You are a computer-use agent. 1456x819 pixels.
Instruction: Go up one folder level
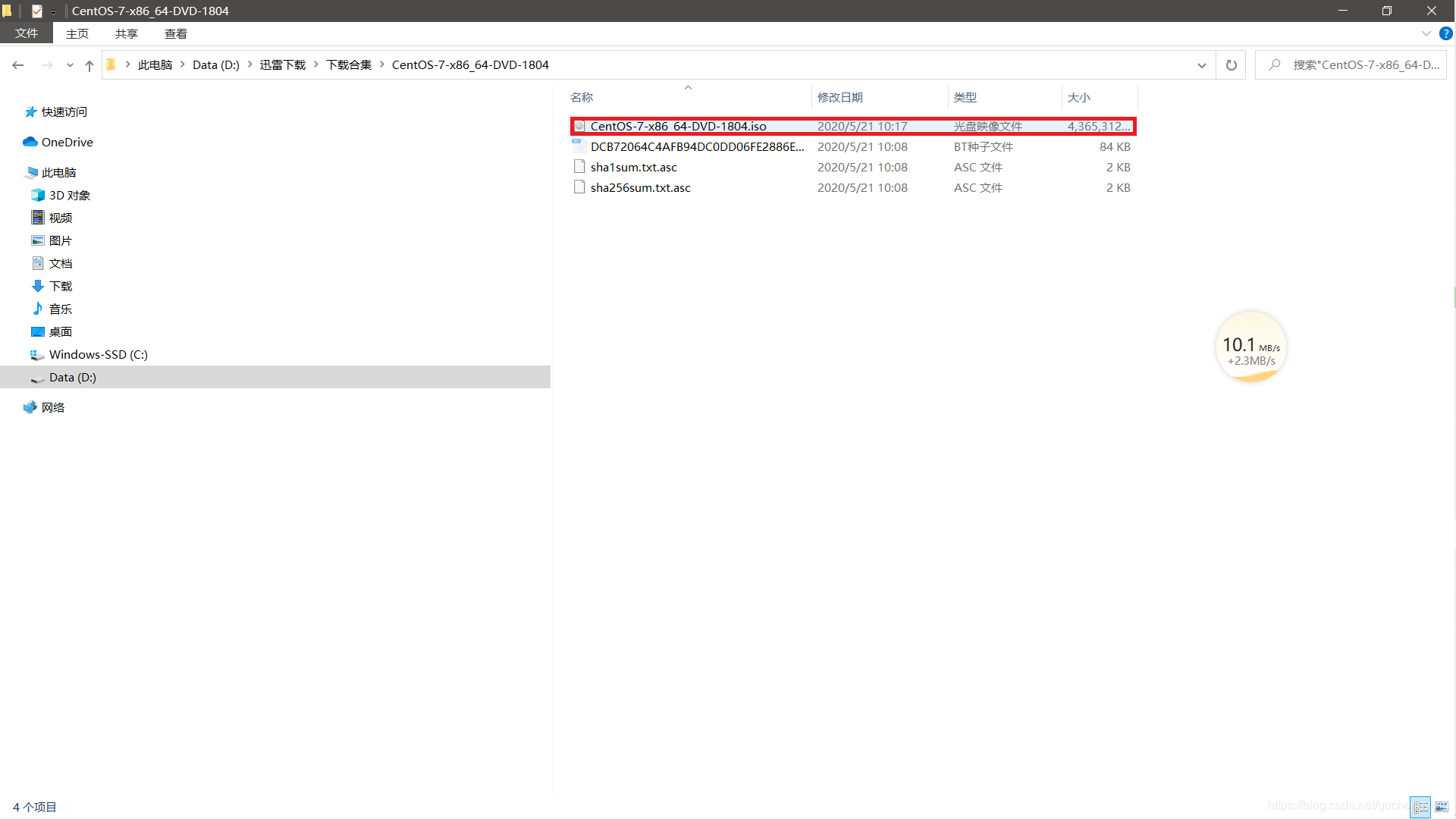pyautogui.click(x=89, y=65)
